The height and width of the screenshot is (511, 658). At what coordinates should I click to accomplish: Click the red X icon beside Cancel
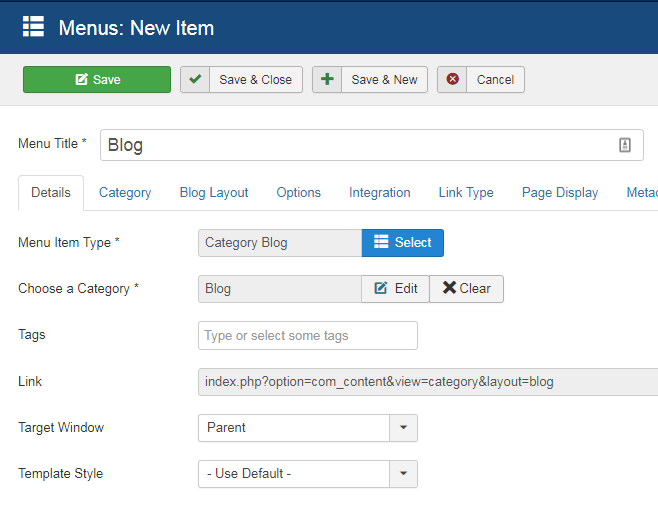(452, 79)
